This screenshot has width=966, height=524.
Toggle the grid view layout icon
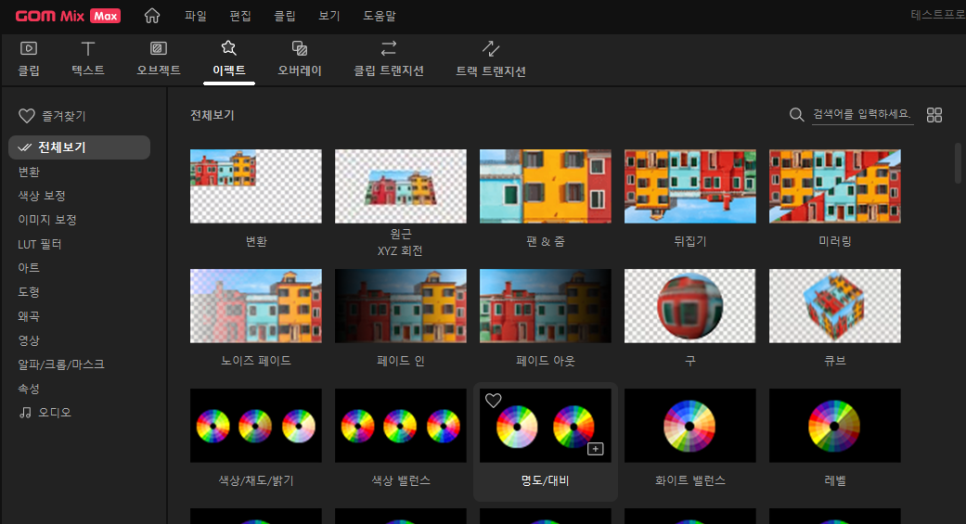point(935,115)
